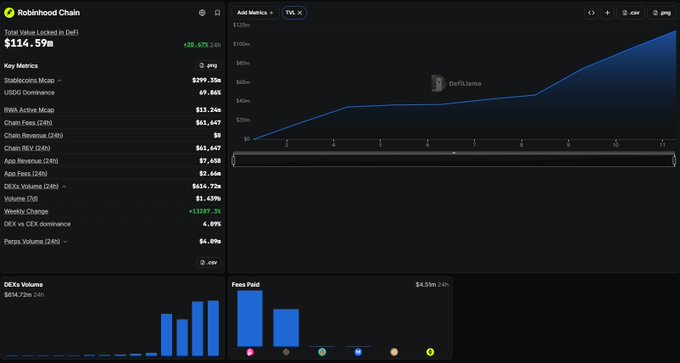Click the last bar in DEXs Volume chart
This screenshot has height=363, width=680.
(213, 328)
